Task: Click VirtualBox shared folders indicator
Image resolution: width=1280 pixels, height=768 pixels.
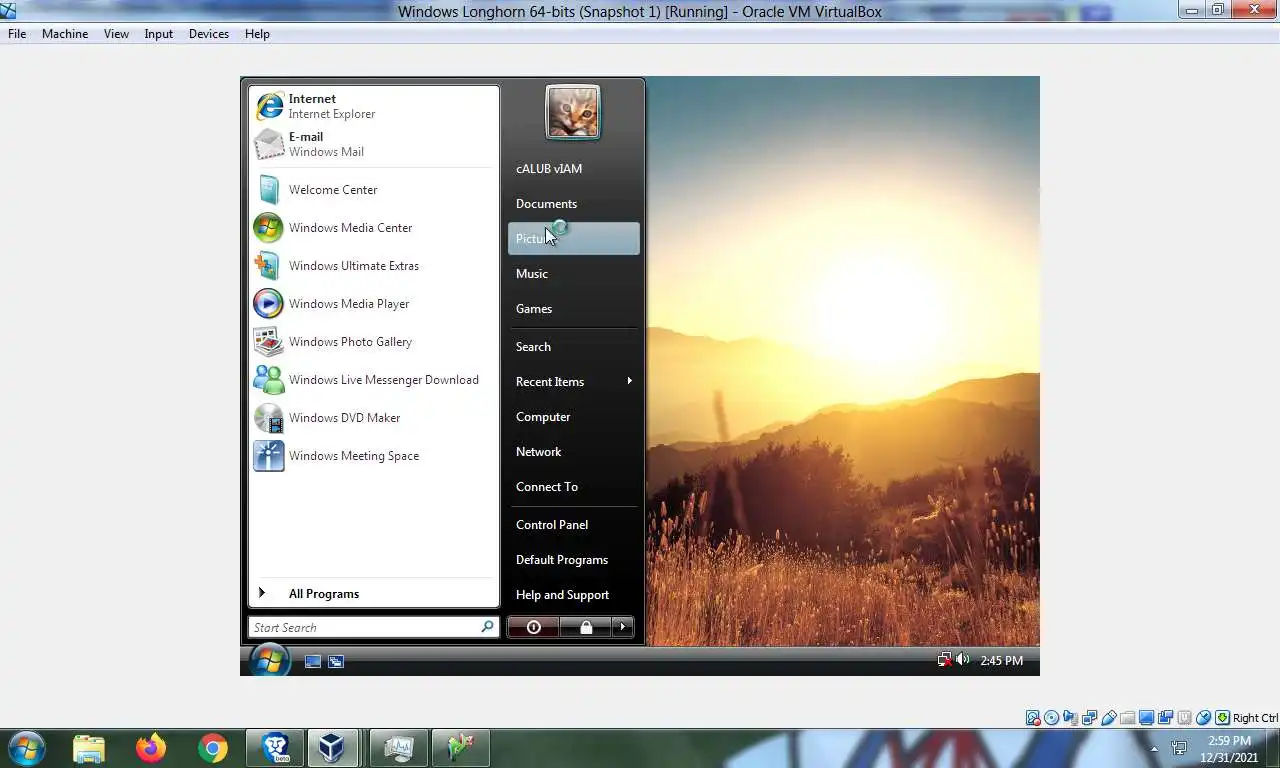Action: click(1128, 718)
